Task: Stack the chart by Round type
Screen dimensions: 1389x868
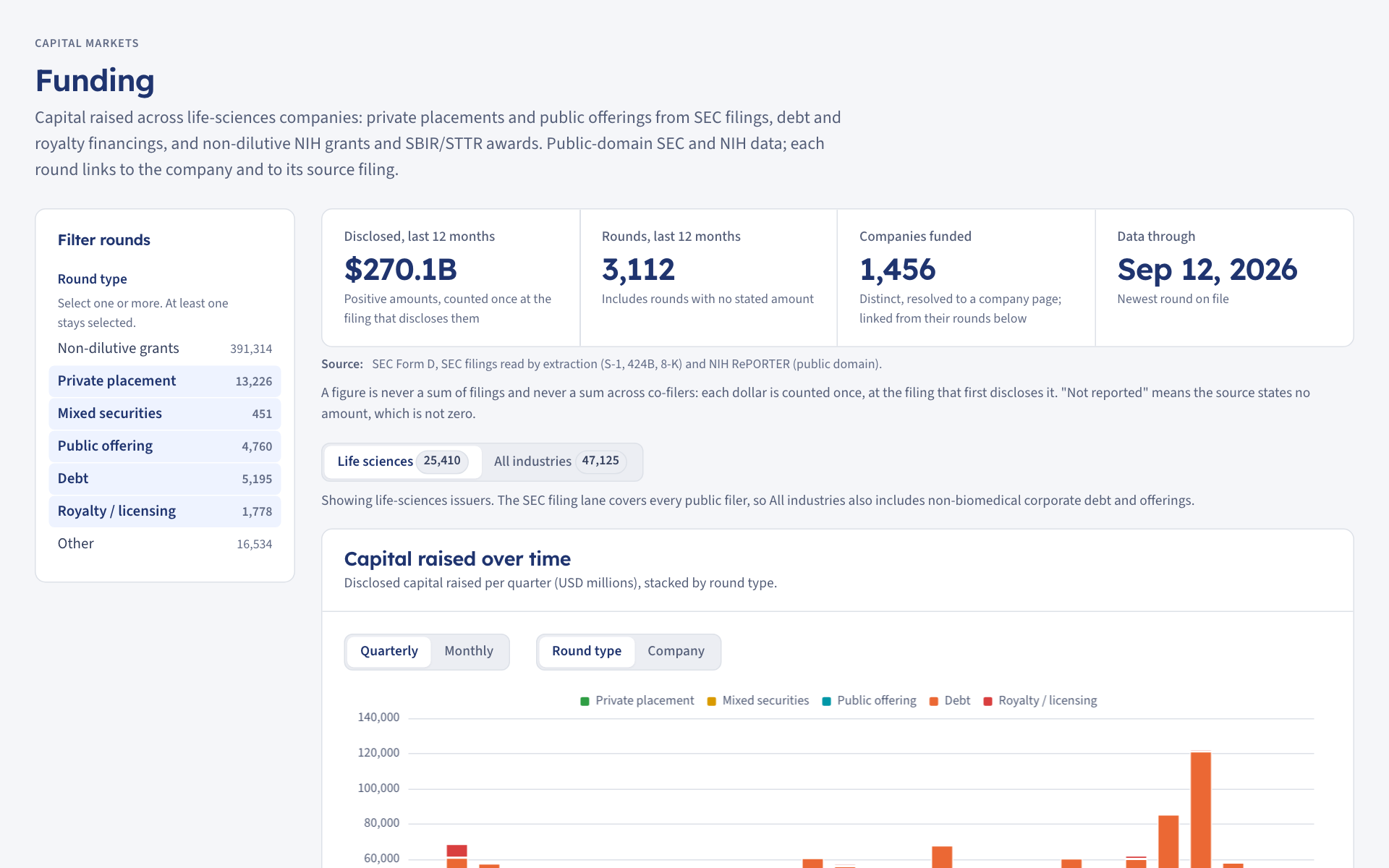Action: point(587,652)
